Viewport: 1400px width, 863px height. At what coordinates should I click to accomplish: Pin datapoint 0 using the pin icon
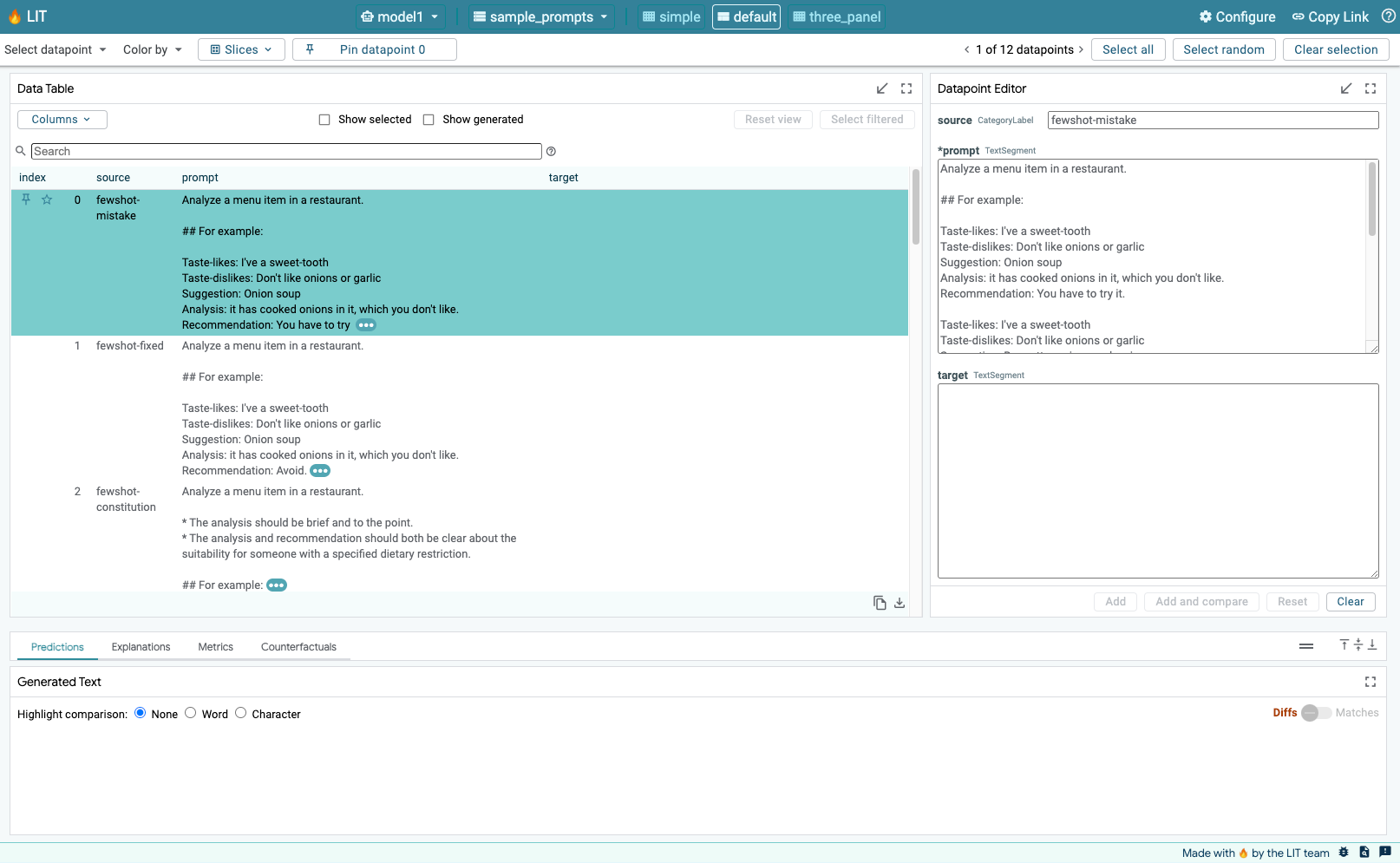[26, 199]
